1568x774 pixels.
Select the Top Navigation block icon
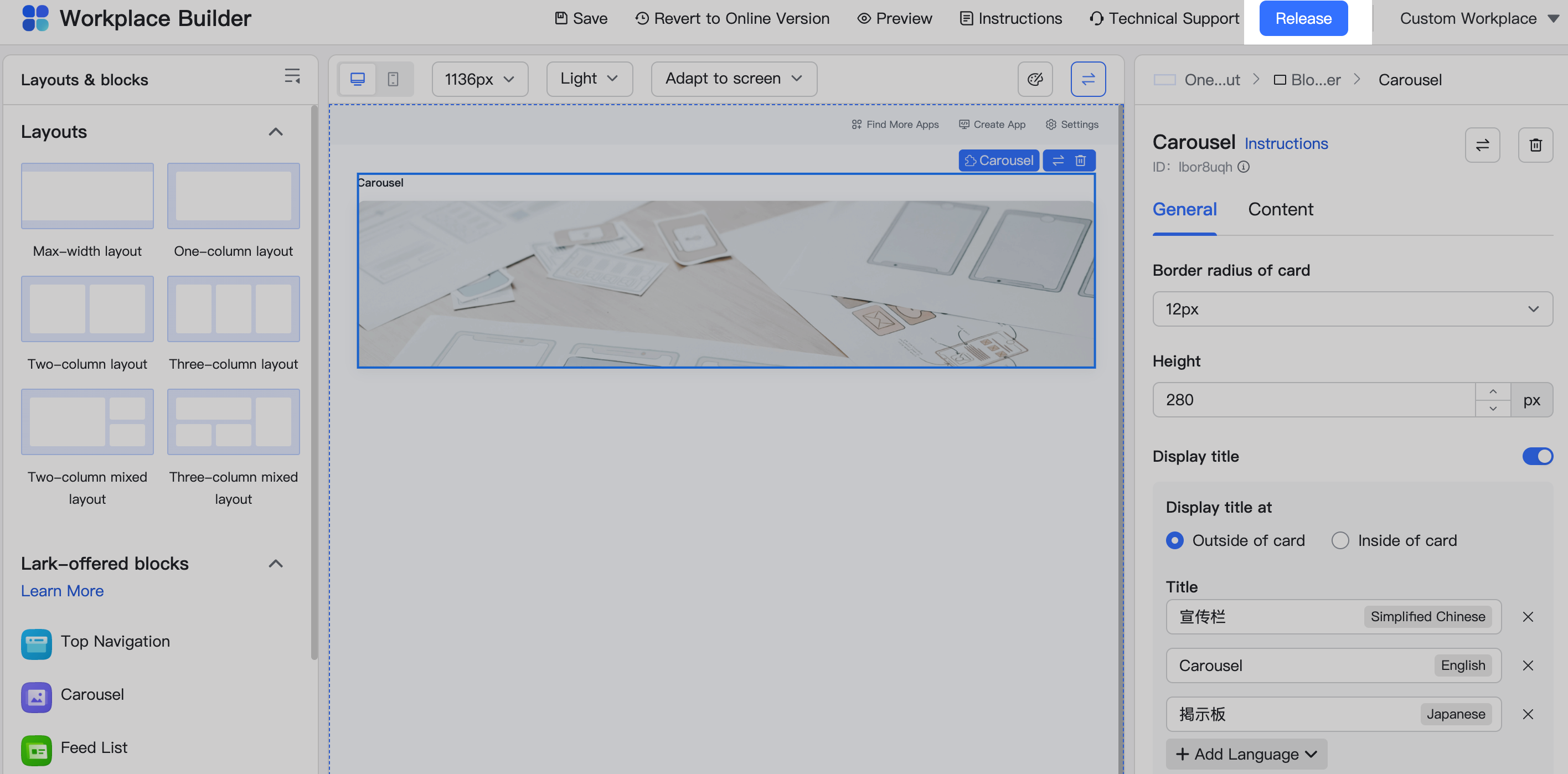coord(37,644)
